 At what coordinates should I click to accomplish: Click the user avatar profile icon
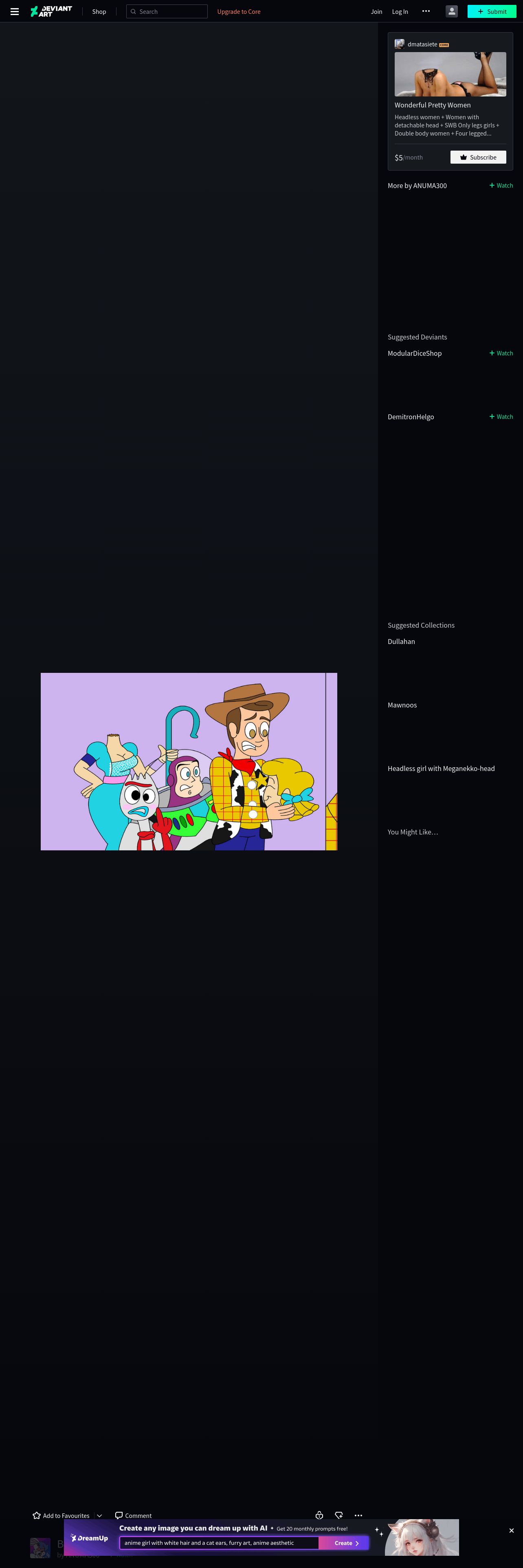click(452, 11)
